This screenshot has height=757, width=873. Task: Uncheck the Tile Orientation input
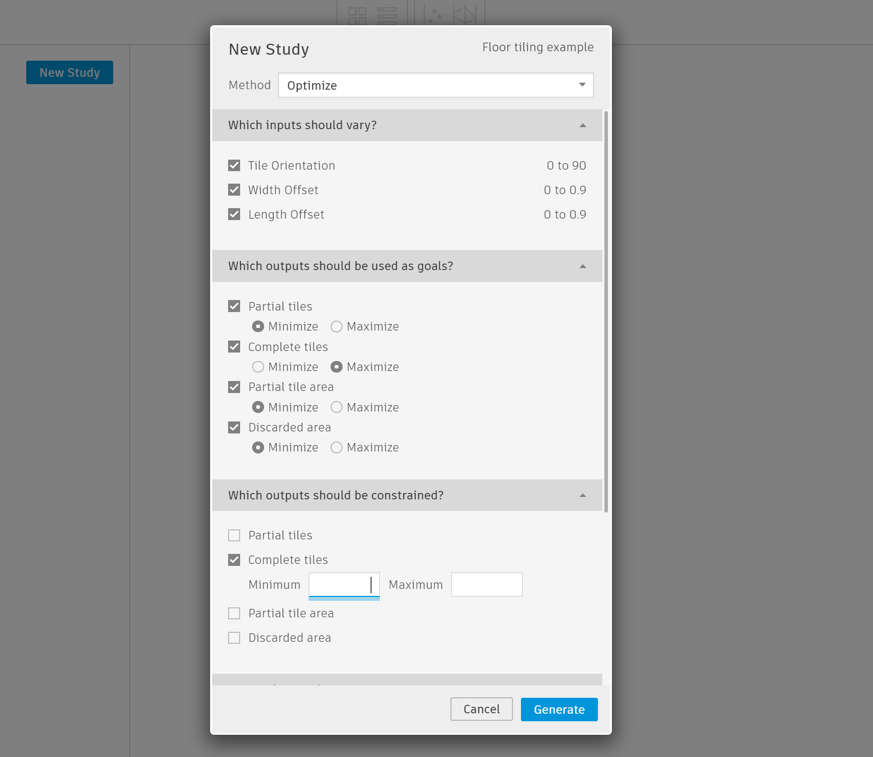click(234, 166)
